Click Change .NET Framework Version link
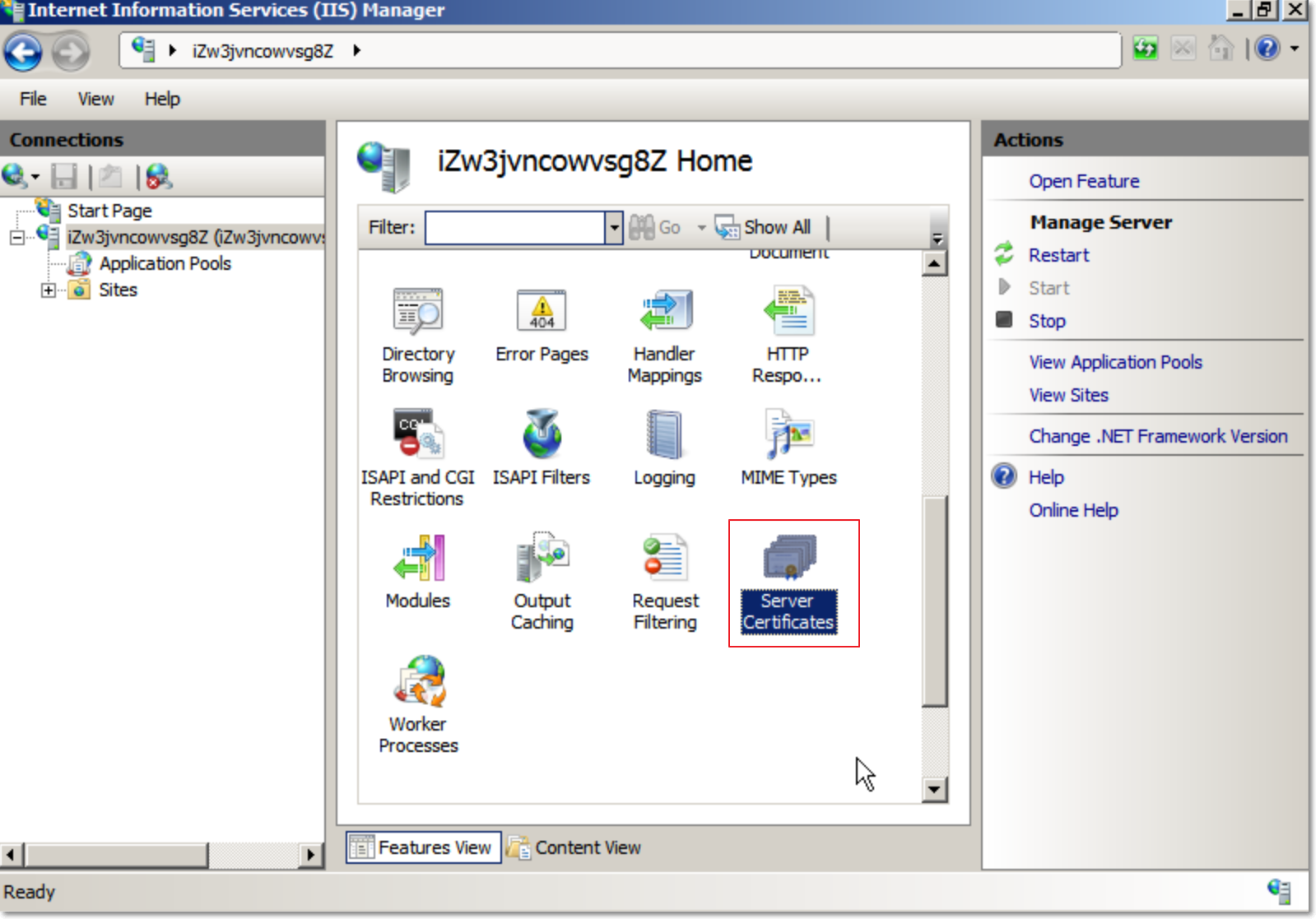This screenshot has height=919, width=1316. click(1158, 436)
